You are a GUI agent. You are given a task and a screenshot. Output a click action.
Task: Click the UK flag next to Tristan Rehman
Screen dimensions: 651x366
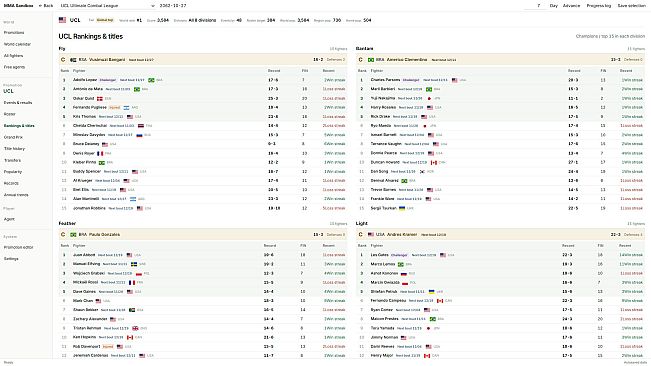pos(135,328)
